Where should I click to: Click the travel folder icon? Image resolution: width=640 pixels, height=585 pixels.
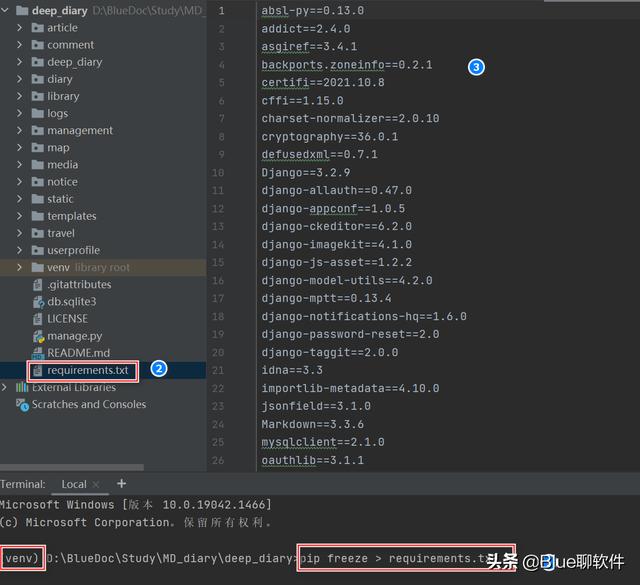tap(38, 233)
